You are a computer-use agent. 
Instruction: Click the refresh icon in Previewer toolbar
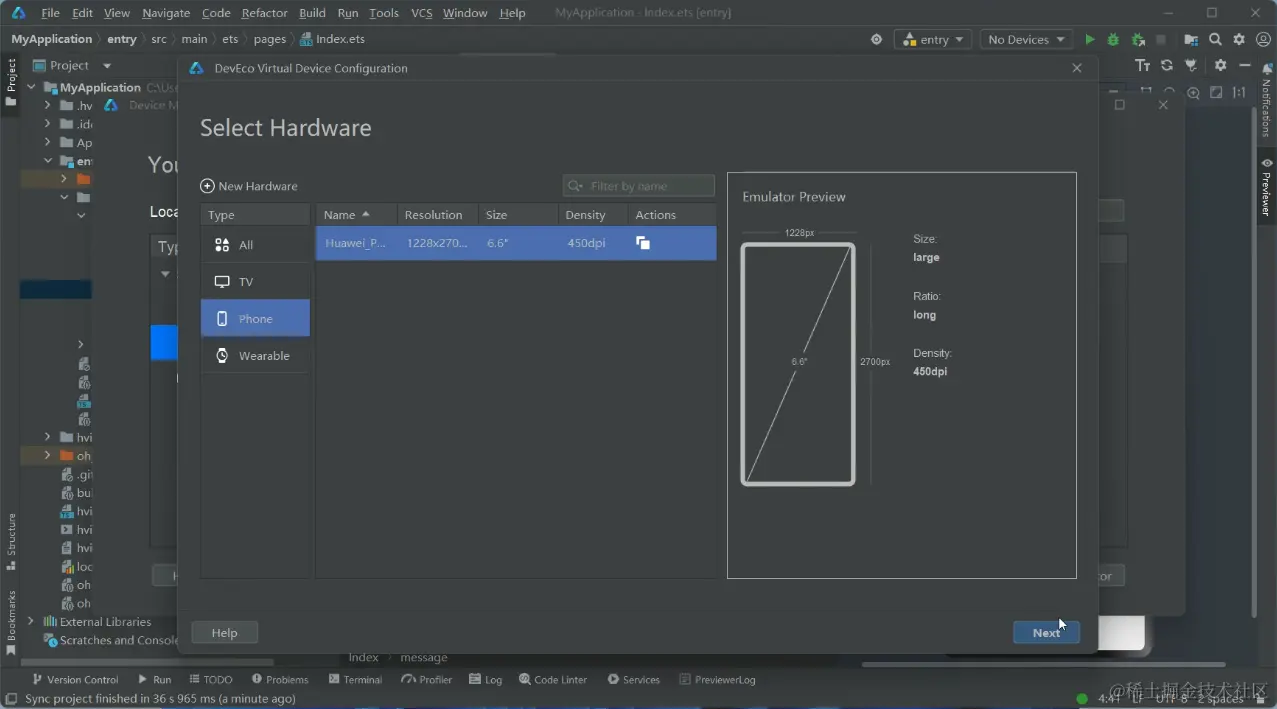pos(1167,65)
